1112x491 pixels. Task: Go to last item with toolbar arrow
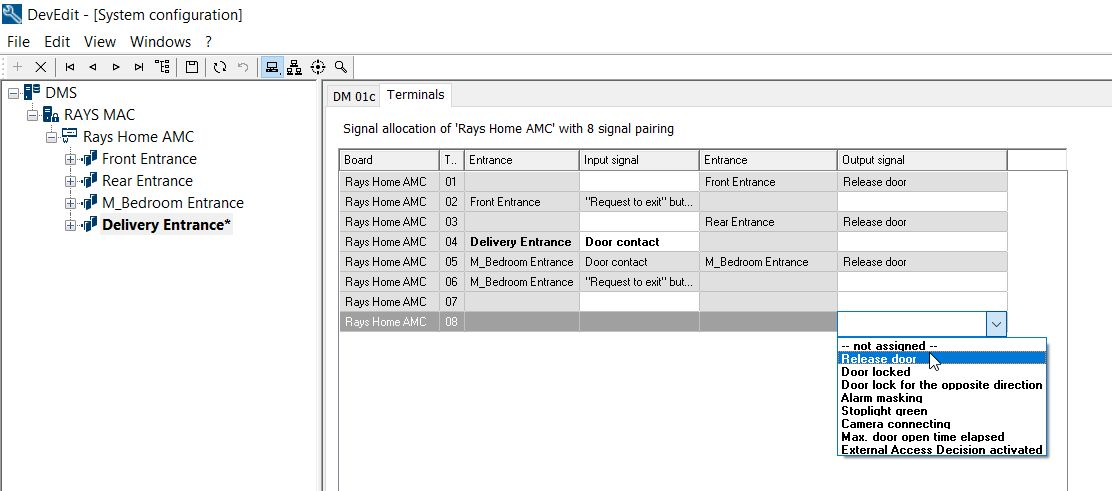[139, 67]
